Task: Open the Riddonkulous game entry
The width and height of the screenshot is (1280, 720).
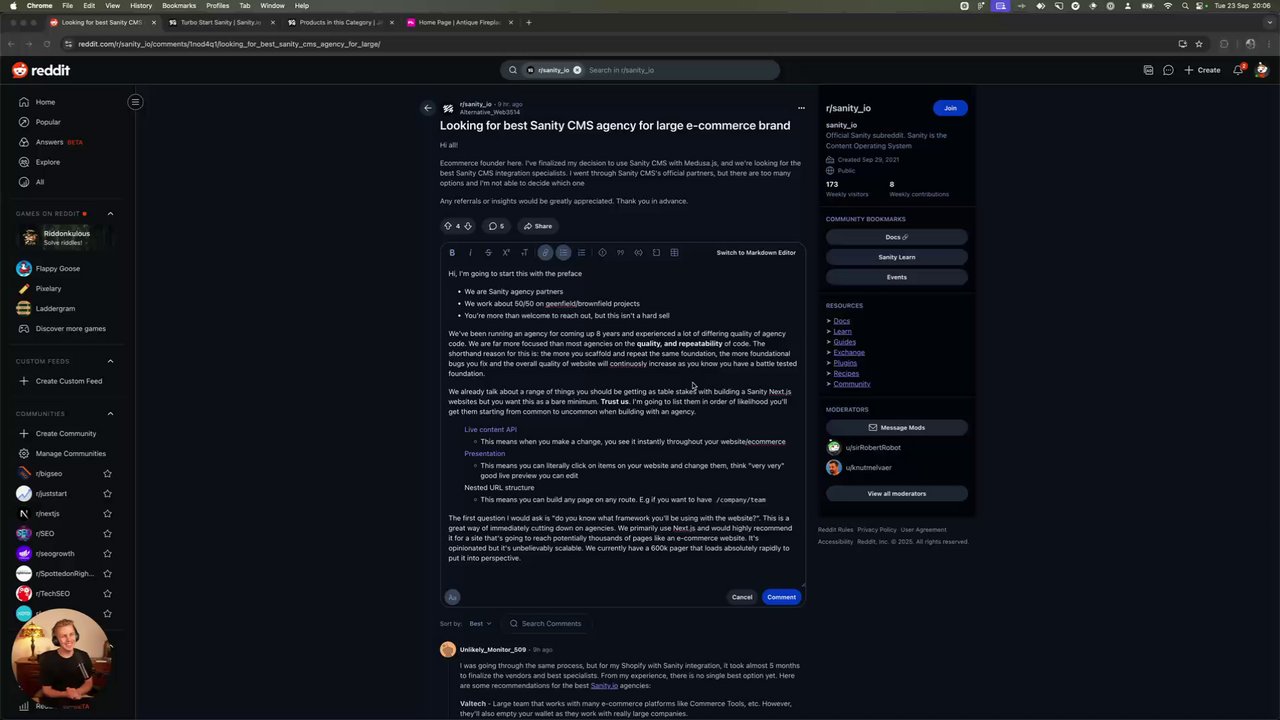Action: [66, 238]
